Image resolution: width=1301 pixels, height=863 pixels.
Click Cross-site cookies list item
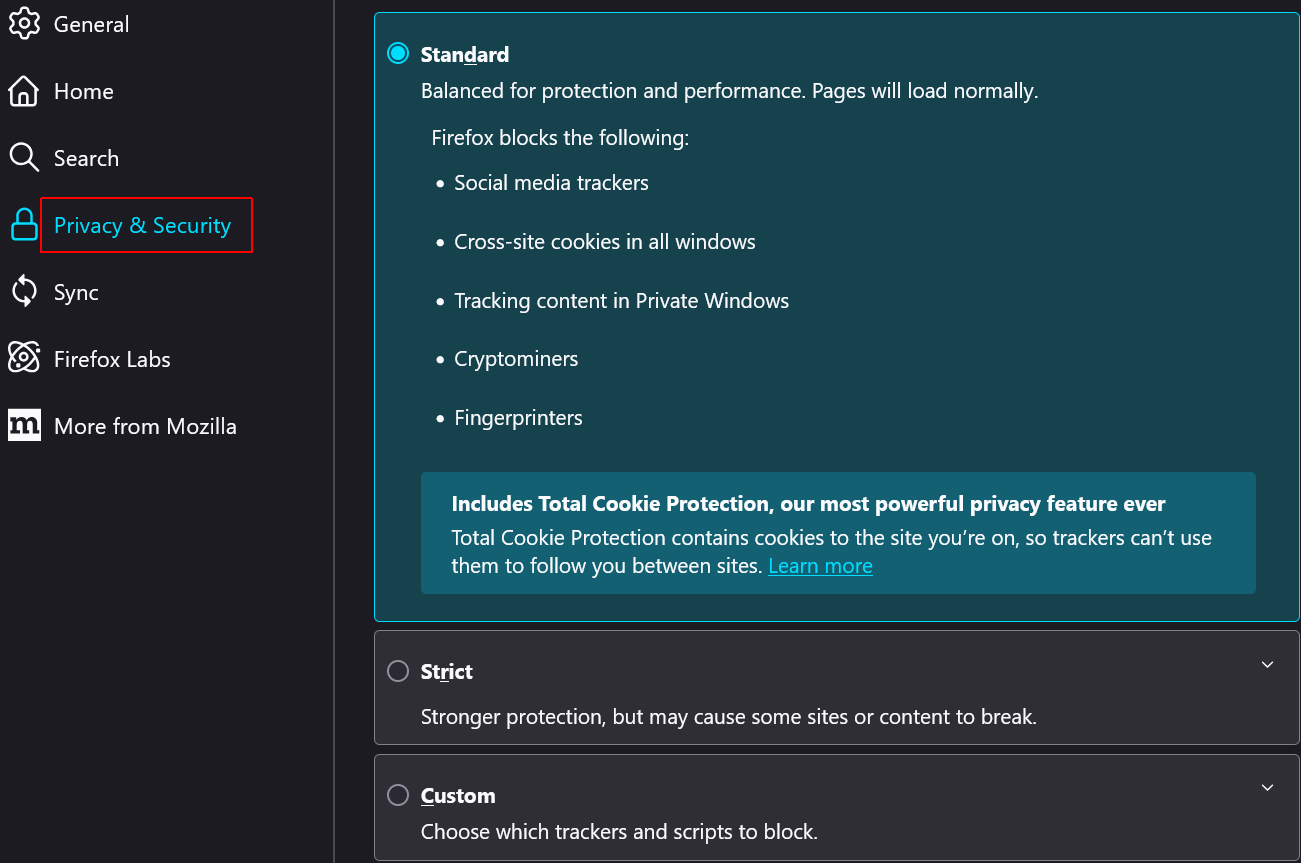[x=604, y=241]
